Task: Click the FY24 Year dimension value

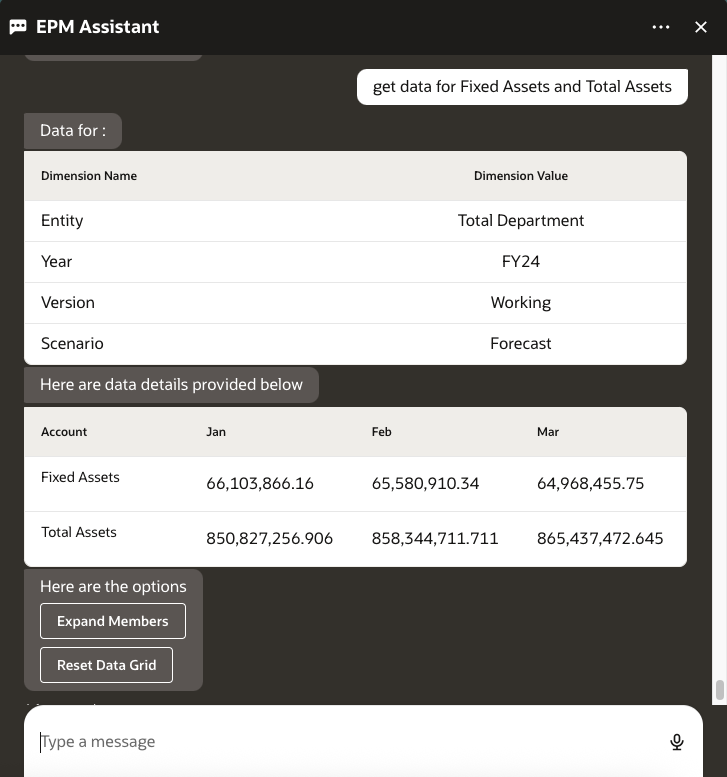Action: pyautogui.click(x=521, y=261)
